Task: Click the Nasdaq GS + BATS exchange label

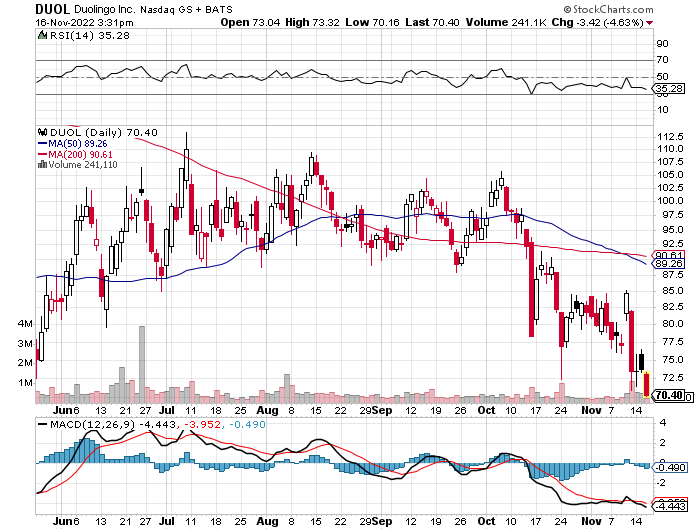Action: pos(187,9)
